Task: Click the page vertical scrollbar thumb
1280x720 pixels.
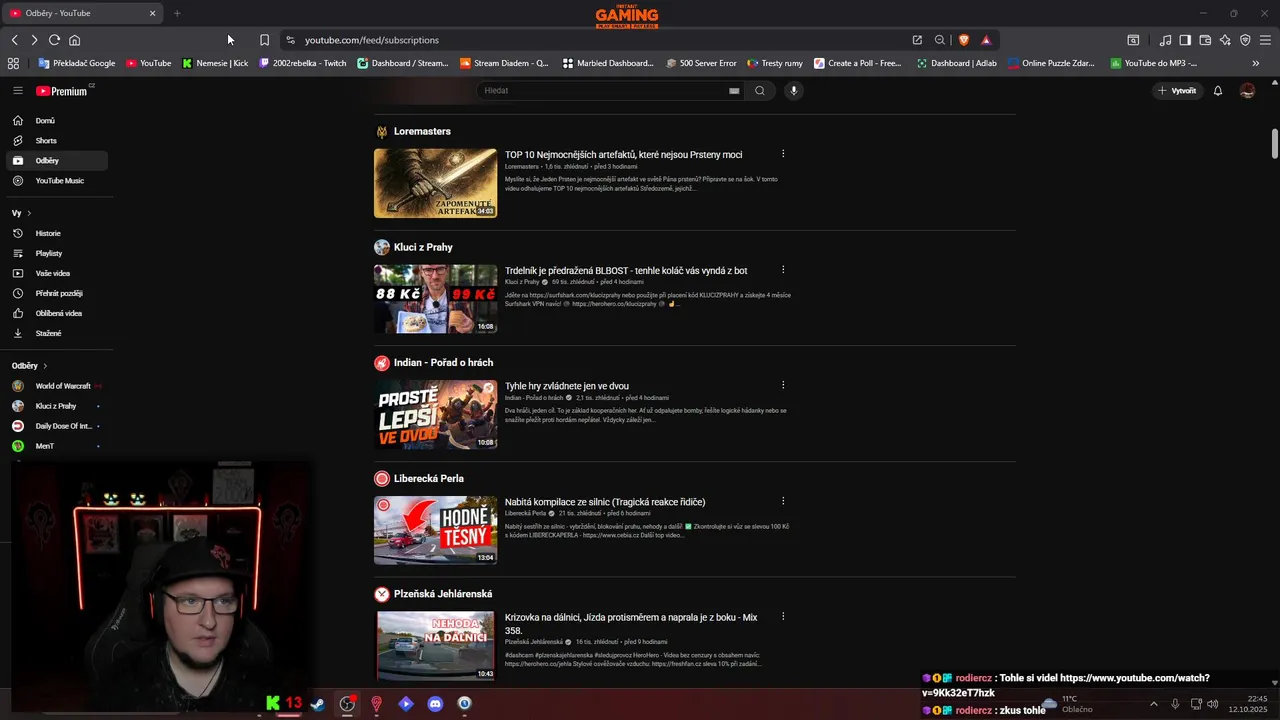Action: (1275, 143)
